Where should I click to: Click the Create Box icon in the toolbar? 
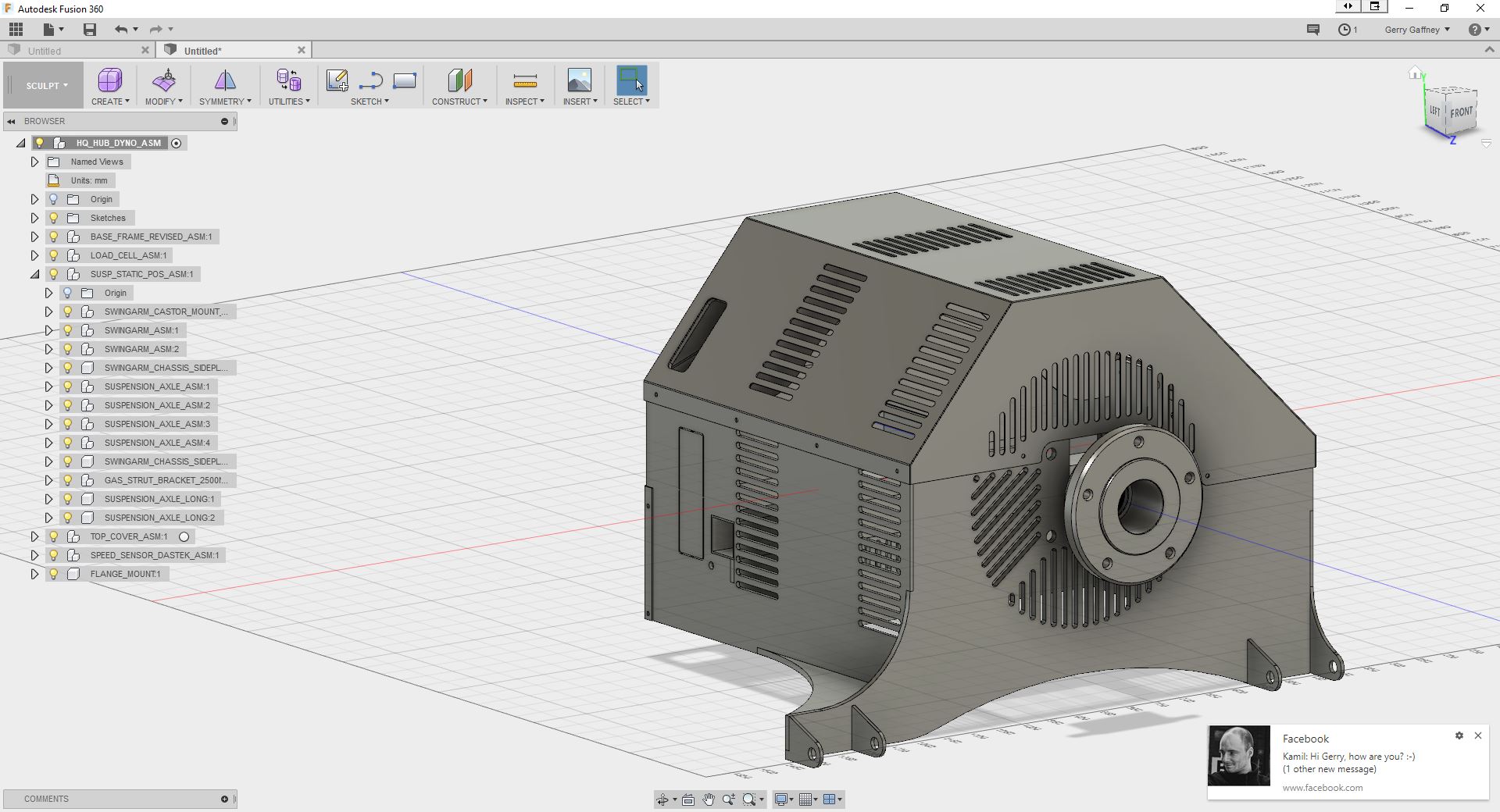tap(109, 80)
